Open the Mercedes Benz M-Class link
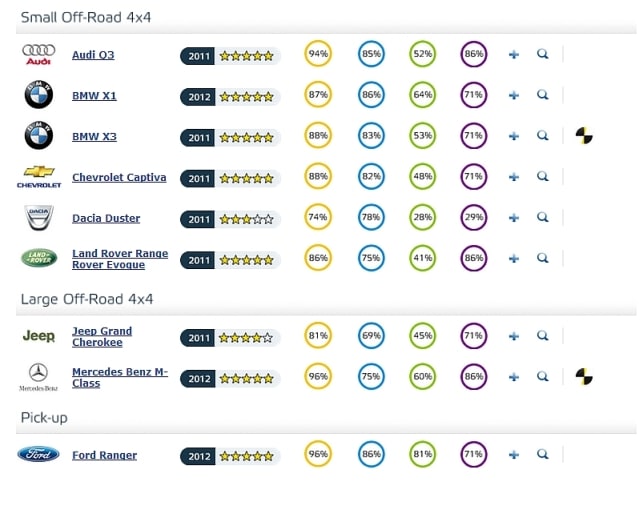The width and height of the screenshot is (640, 530). point(120,377)
